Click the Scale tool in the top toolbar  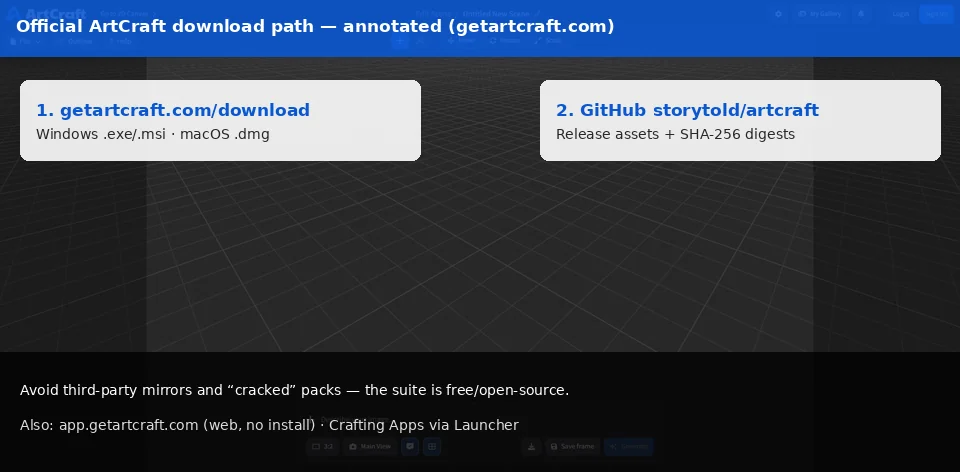(x=548, y=41)
